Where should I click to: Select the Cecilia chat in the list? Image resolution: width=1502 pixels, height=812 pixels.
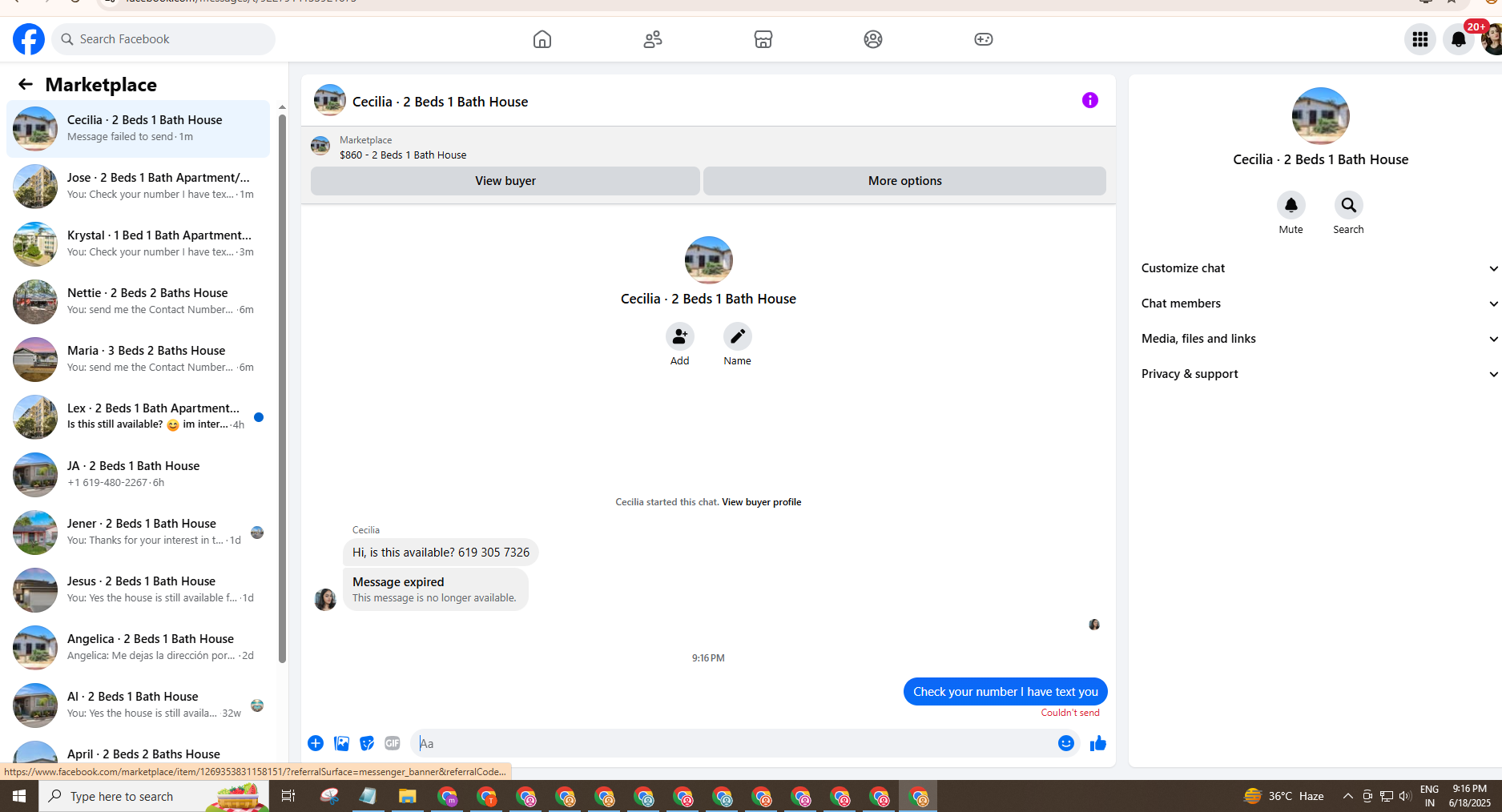(x=138, y=128)
